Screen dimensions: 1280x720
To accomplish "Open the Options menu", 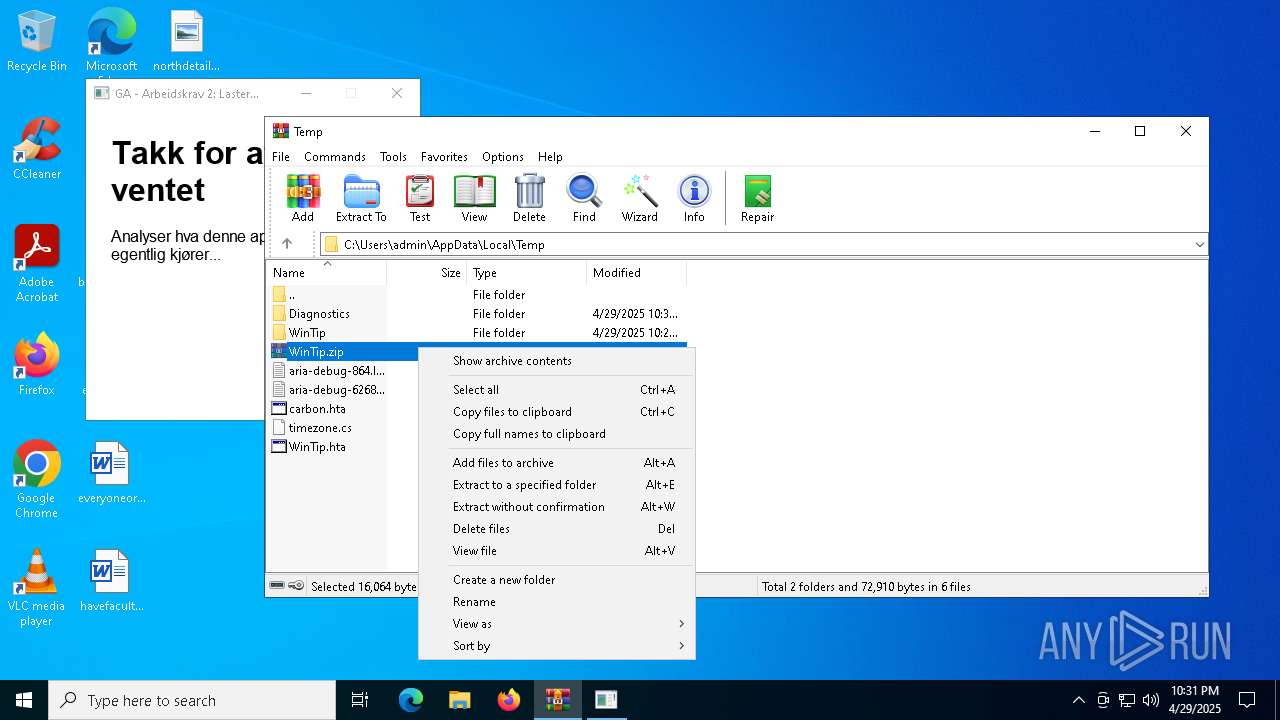I will (x=503, y=157).
